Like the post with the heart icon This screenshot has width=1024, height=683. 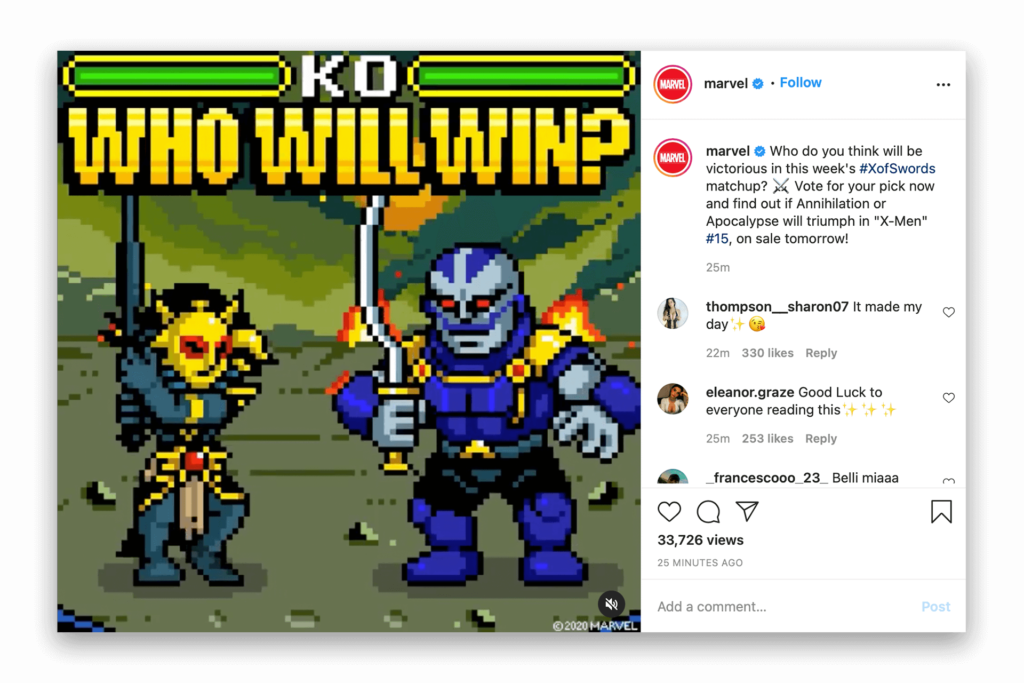669,511
